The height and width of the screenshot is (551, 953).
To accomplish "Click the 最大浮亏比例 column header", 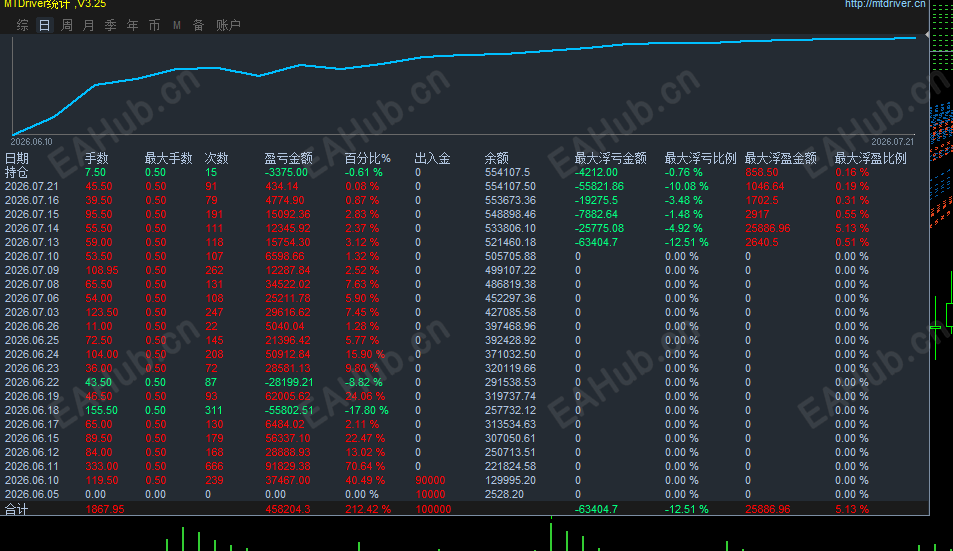I will click(700, 159).
